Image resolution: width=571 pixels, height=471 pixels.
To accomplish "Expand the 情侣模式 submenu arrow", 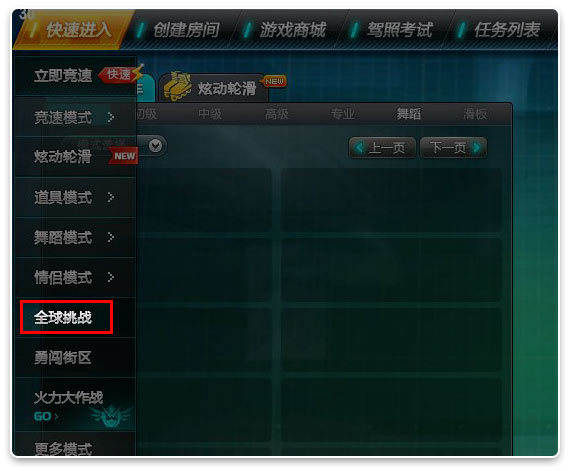I will [111, 278].
